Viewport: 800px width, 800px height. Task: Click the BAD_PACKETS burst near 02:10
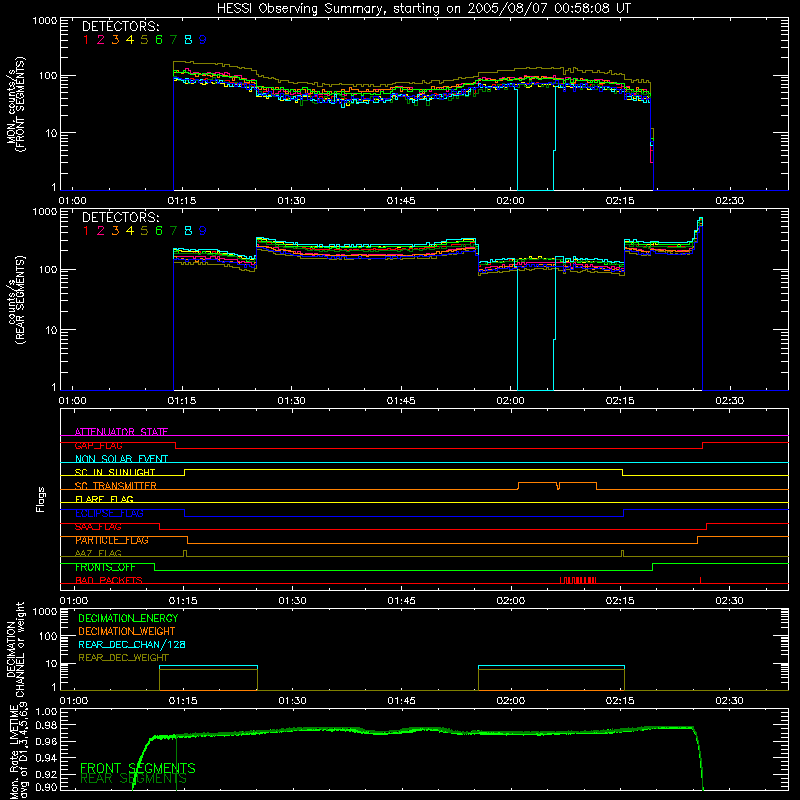(x=578, y=580)
